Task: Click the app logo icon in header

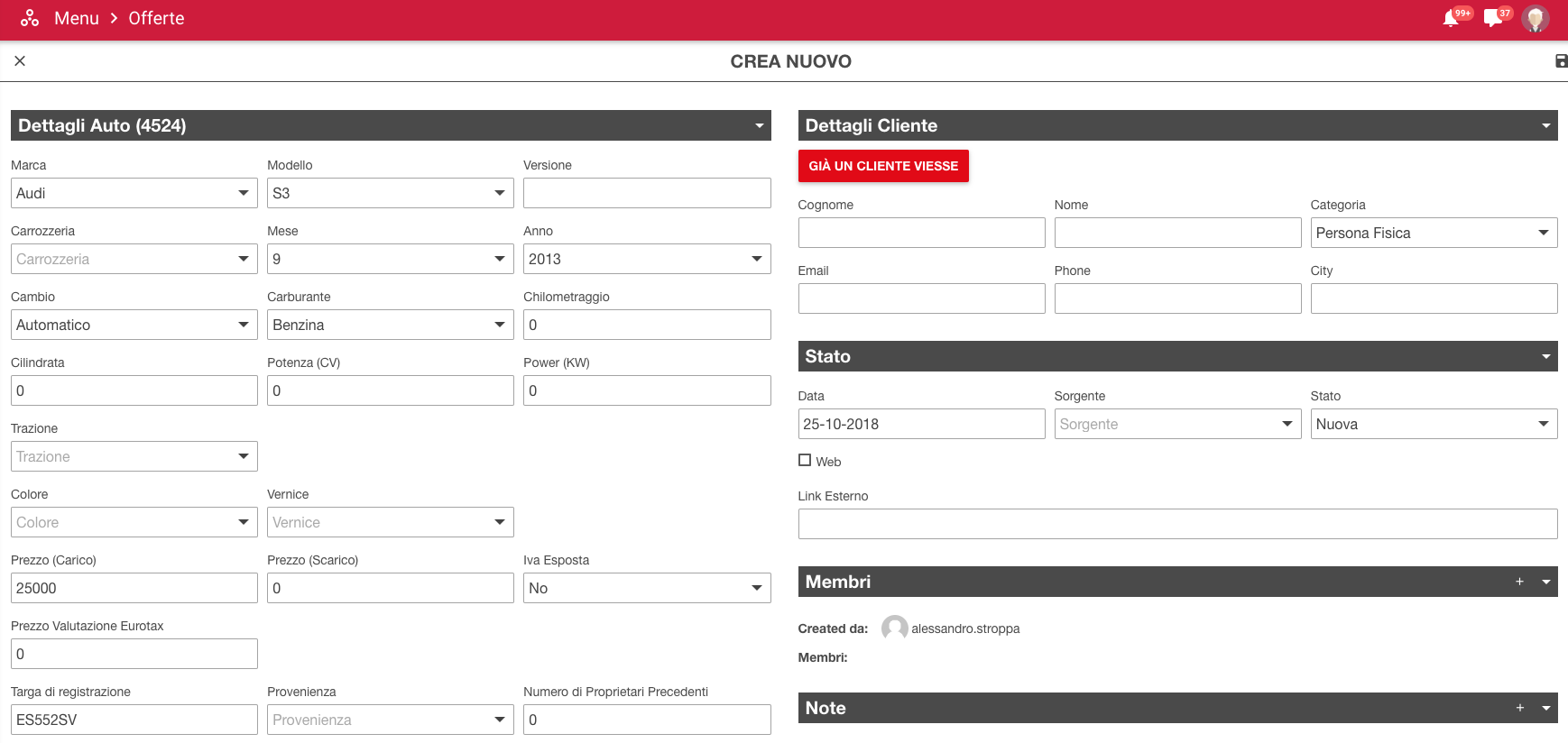Action: [x=30, y=19]
